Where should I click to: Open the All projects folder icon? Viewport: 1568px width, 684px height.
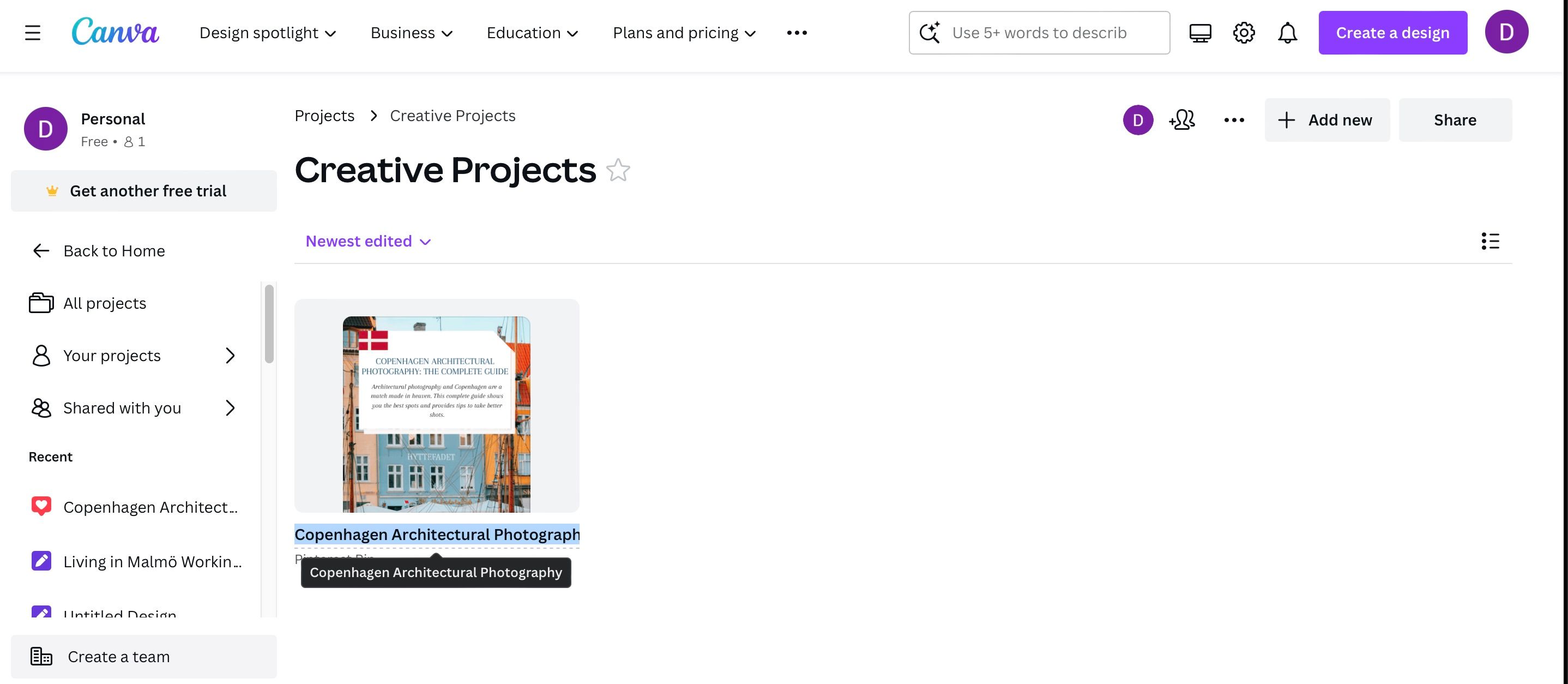[40, 303]
